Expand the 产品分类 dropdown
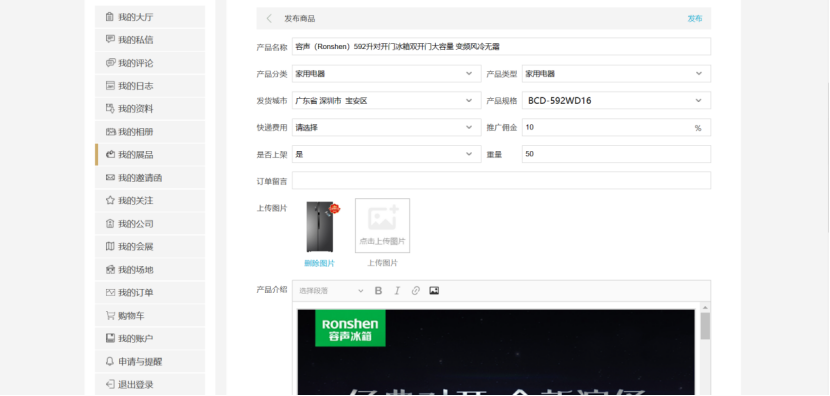This screenshot has height=396, width=830. click(x=386, y=74)
